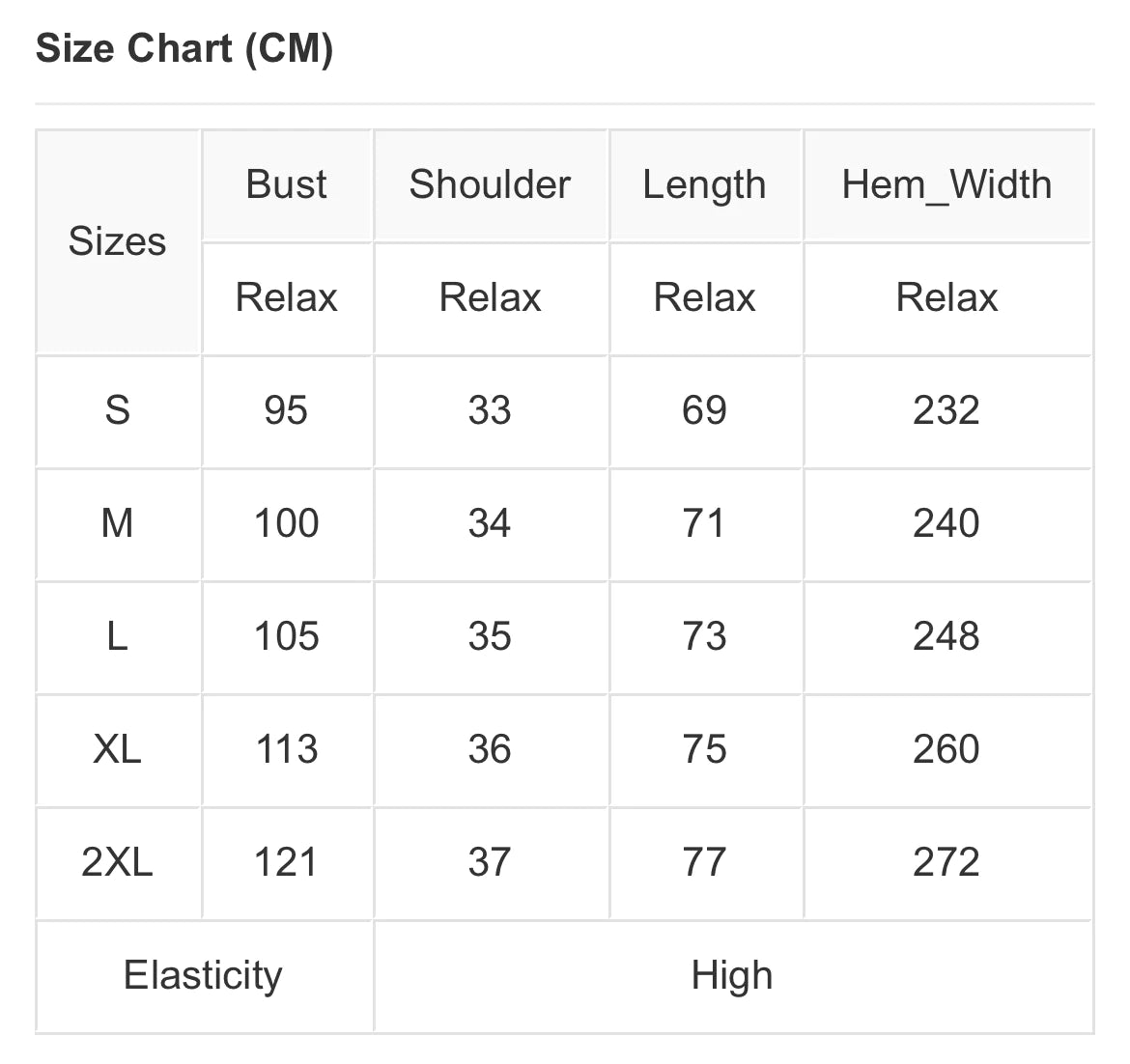Click hem width value 272
Viewport: 1130px width, 1064px height.
click(x=946, y=862)
